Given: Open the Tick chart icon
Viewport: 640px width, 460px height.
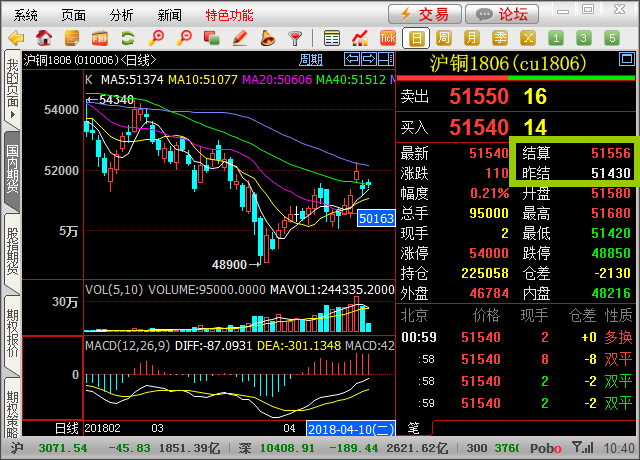Looking at the screenshot, I should coord(388,37).
